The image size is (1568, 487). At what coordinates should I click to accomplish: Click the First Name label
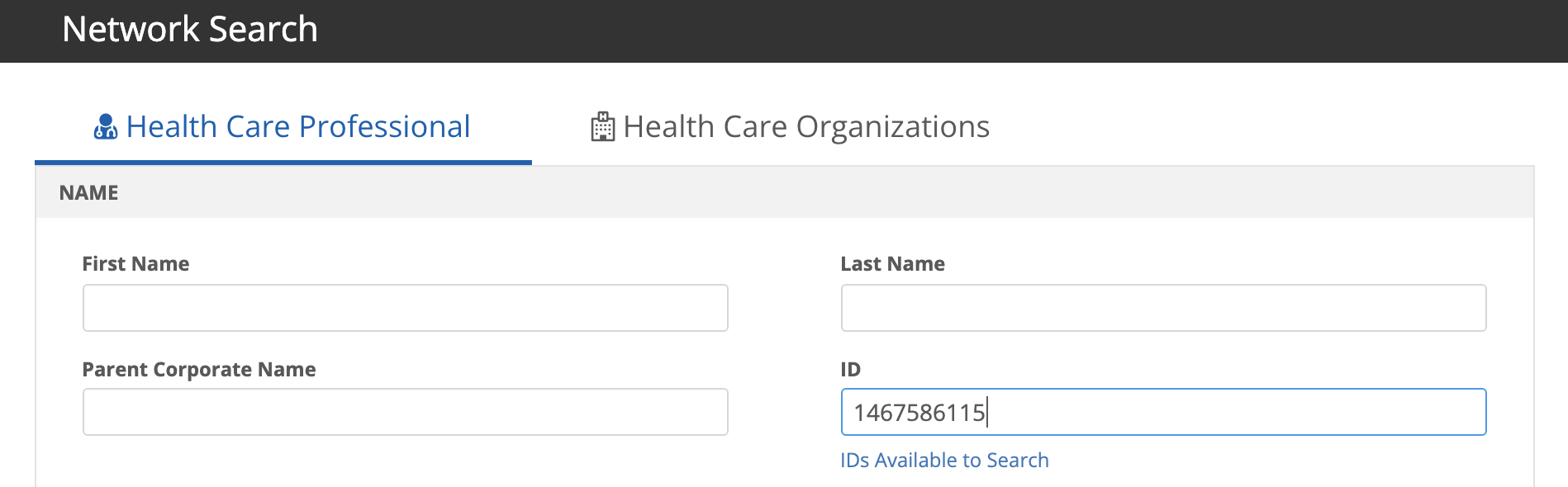[135, 264]
